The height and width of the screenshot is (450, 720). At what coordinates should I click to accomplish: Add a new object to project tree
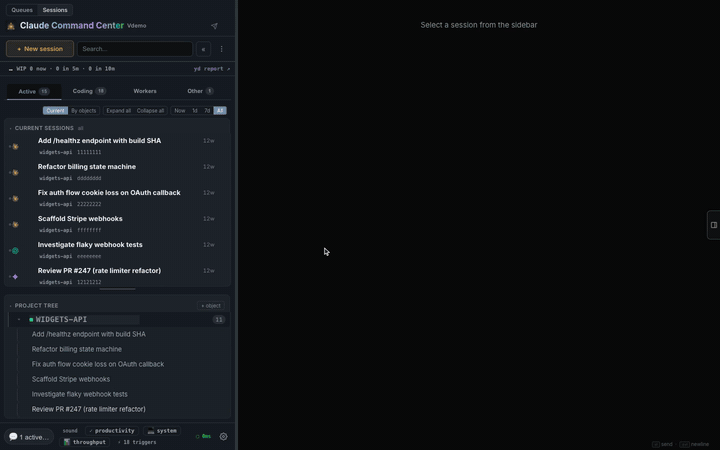coord(211,306)
